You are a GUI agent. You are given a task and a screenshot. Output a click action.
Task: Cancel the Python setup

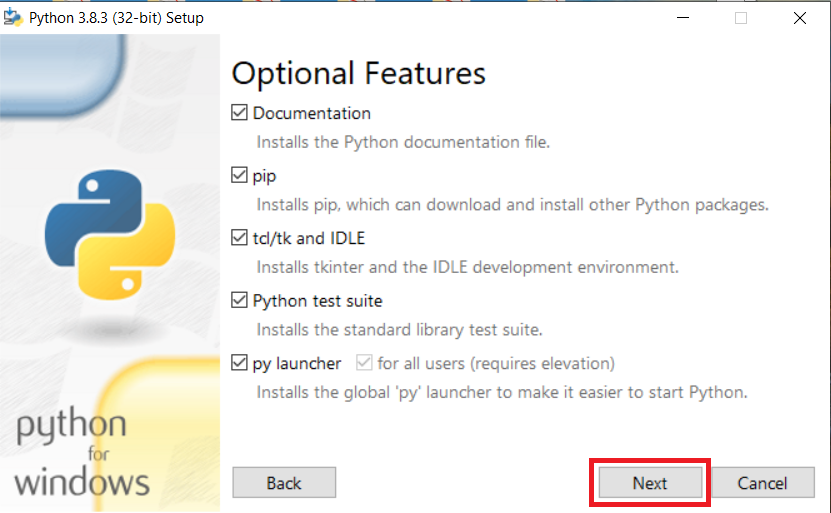763,483
